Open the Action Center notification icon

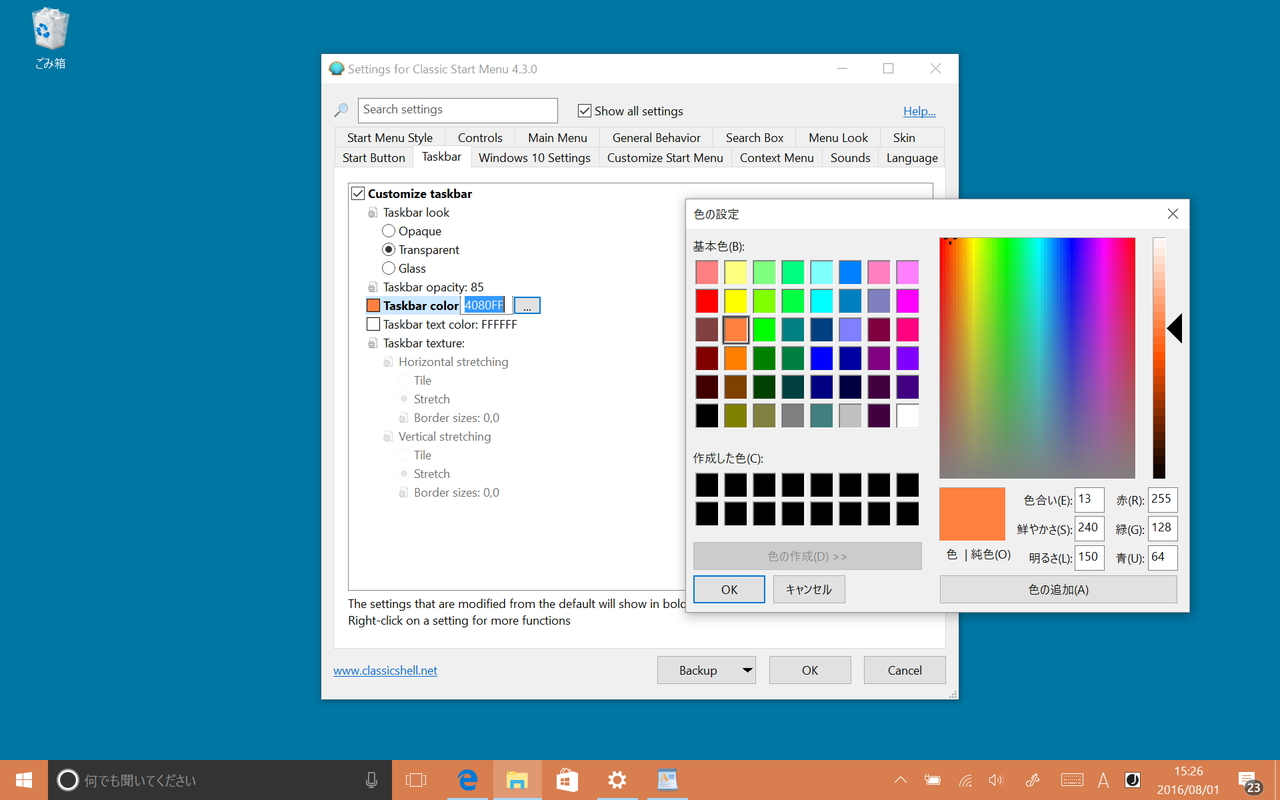pos(1248,781)
